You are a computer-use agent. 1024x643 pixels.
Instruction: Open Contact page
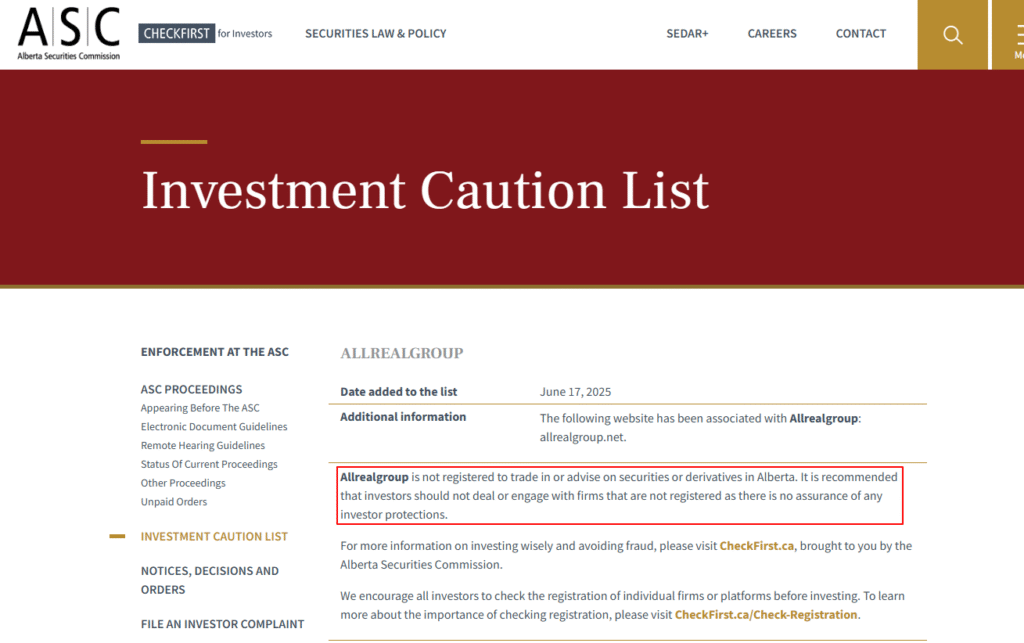pyautogui.click(x=861, y=33)
